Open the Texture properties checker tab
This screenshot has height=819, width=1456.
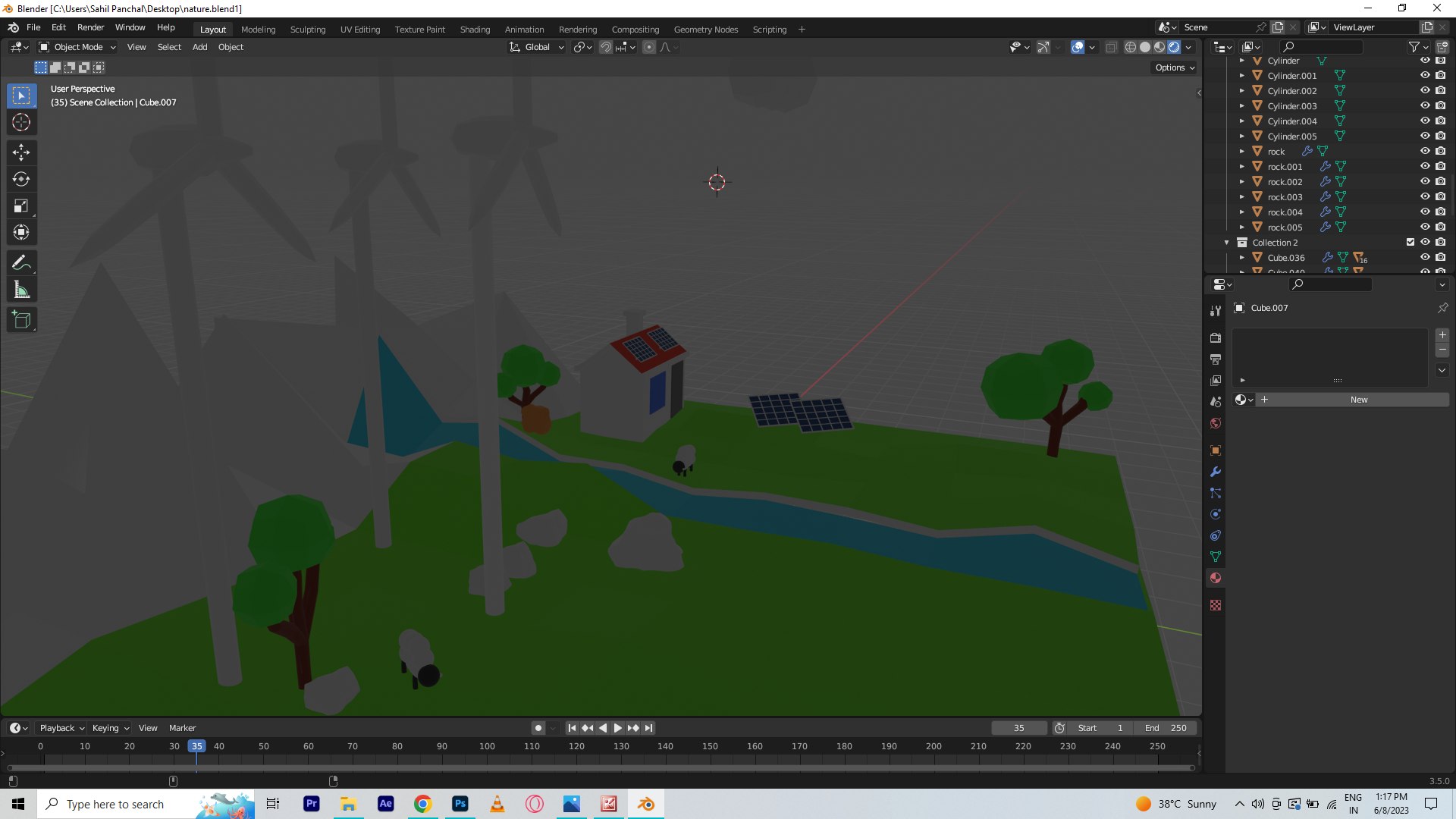pyautogui.click(x=1216, y=605)
